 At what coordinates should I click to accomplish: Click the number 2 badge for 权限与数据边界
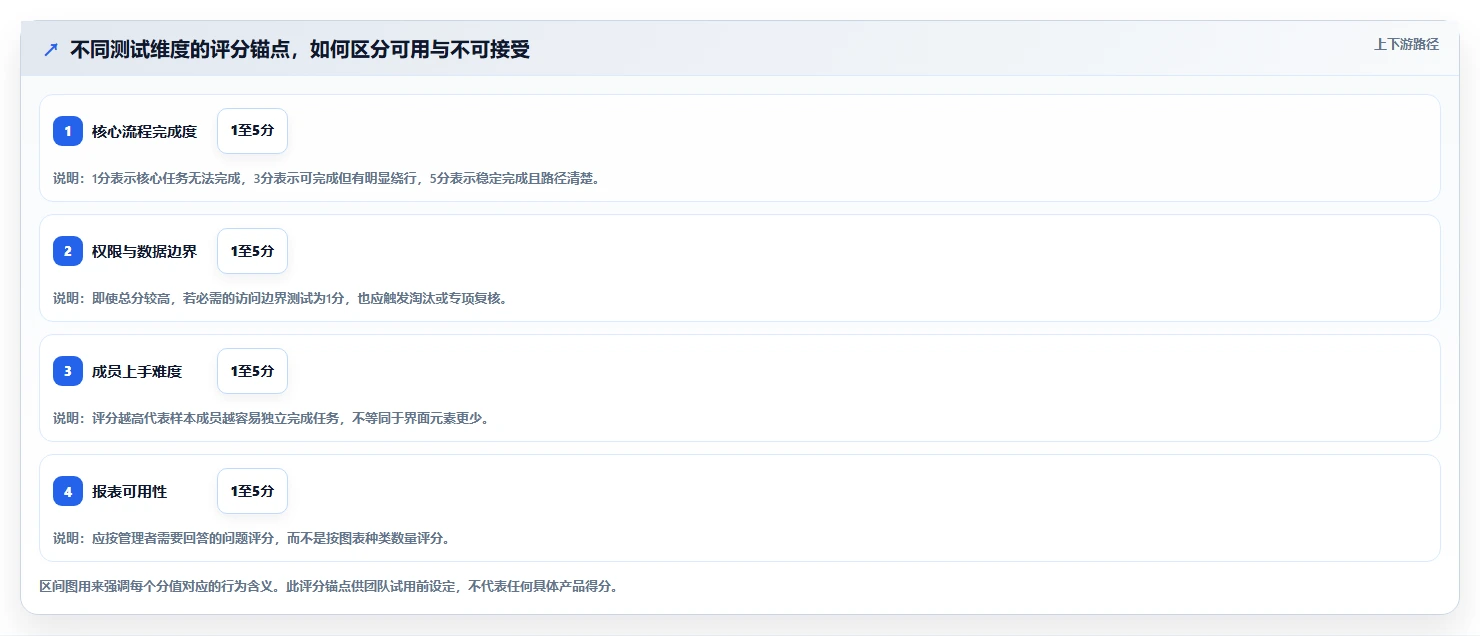click(68, 251)
